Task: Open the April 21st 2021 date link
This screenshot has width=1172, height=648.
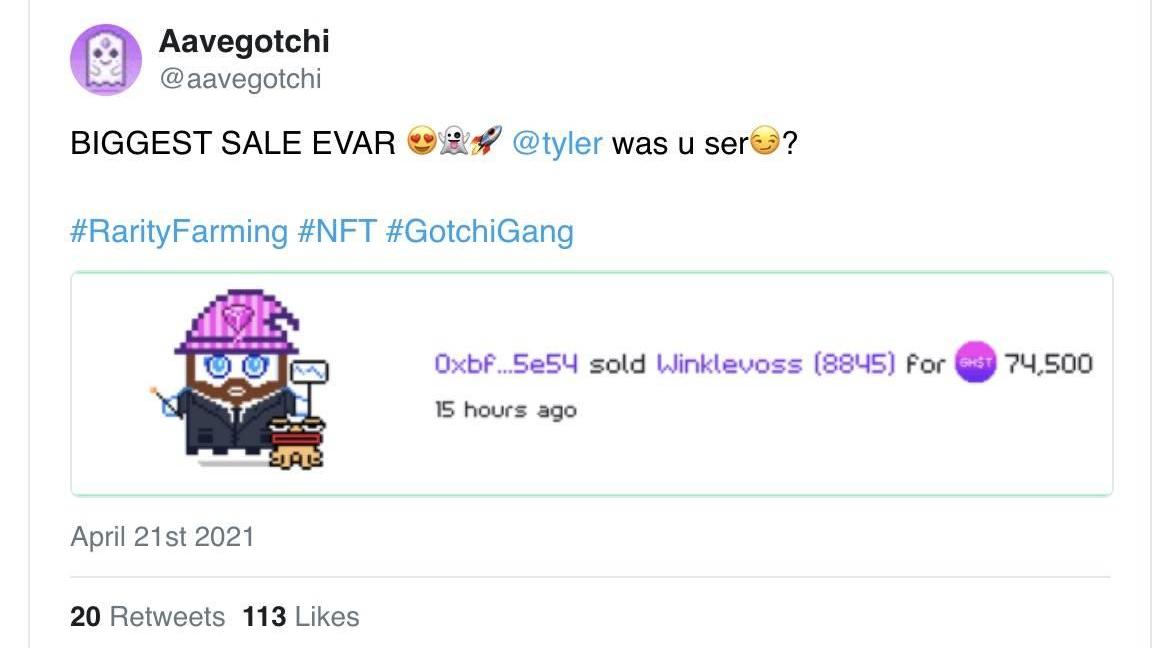Action: point(162,537)
